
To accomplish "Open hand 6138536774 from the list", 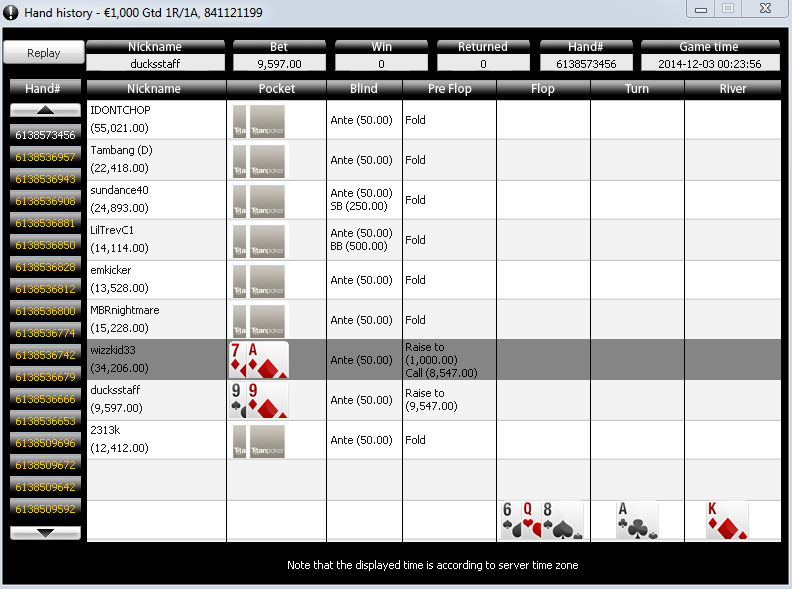I will click(45, 333).
